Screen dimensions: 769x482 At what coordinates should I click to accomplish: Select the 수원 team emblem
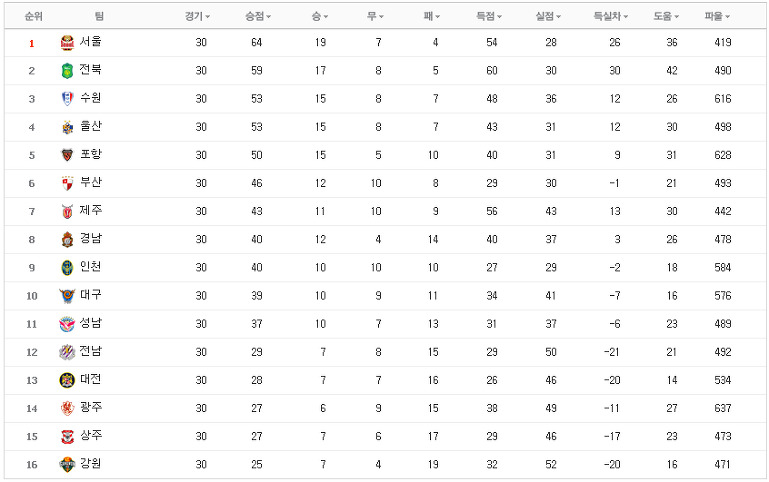(67, 99)
